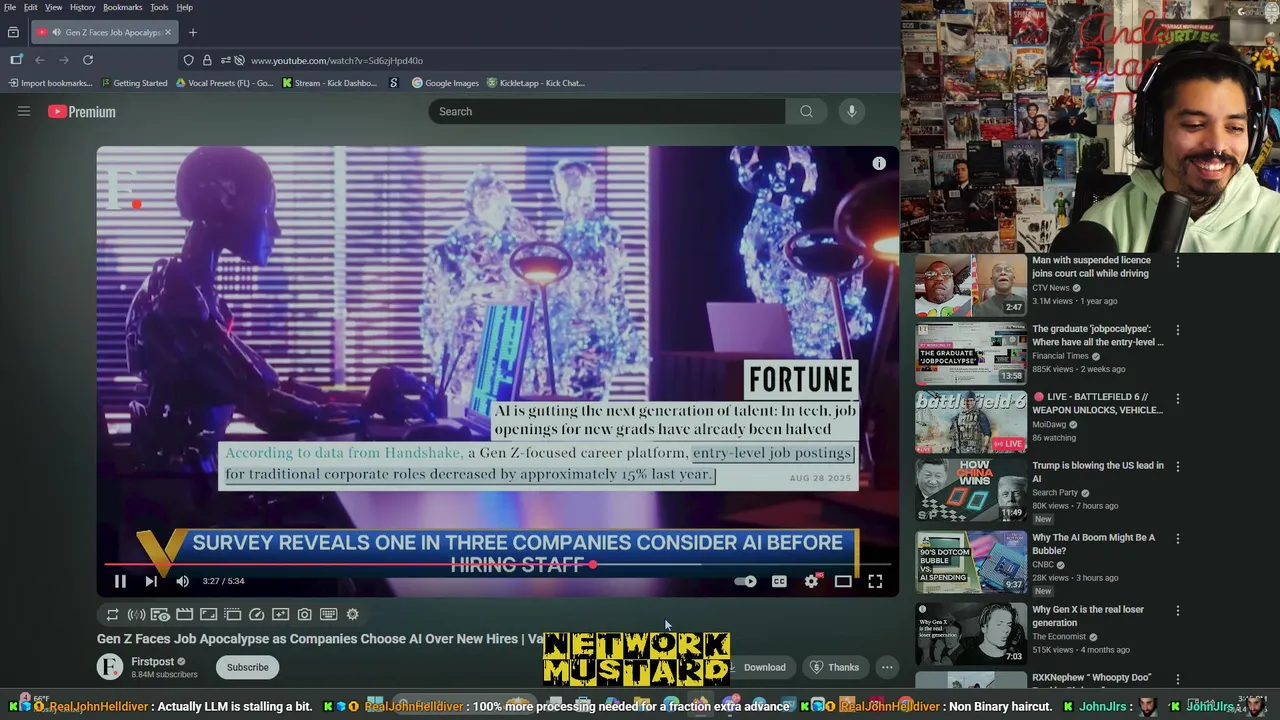This screenshot has height=720, width=1280.
Task: Pause the playing video
Action: (x=120, y=581)
